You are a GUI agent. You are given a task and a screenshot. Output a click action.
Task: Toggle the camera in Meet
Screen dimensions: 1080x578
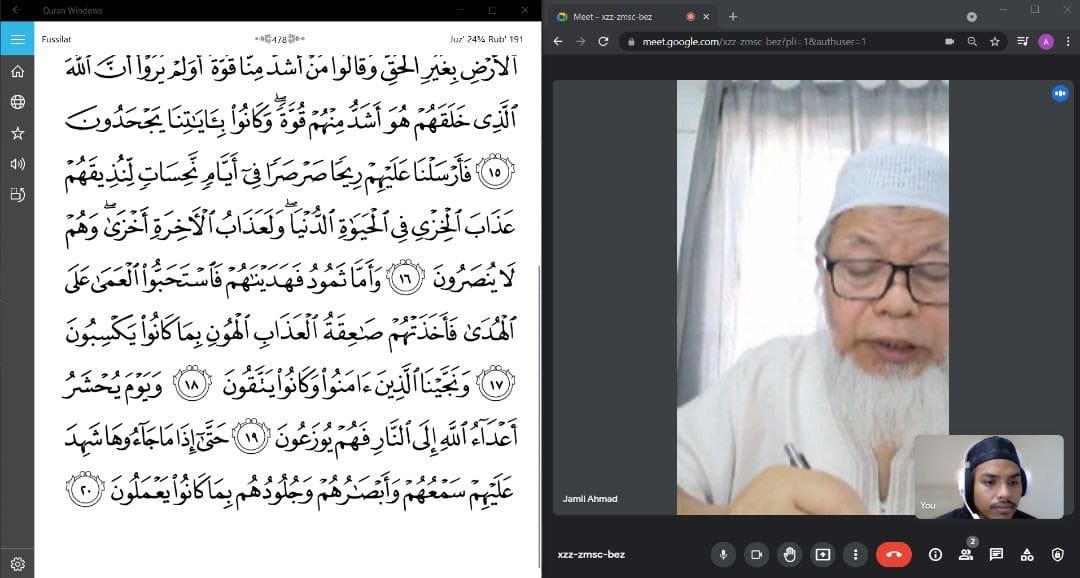[756, 555]
